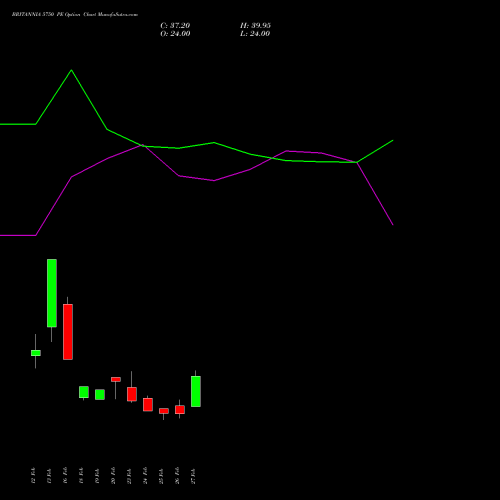The width and height of the screenshot is (500, 500).
Task: Click the 20 Feb date label
Action: point(113,476)
